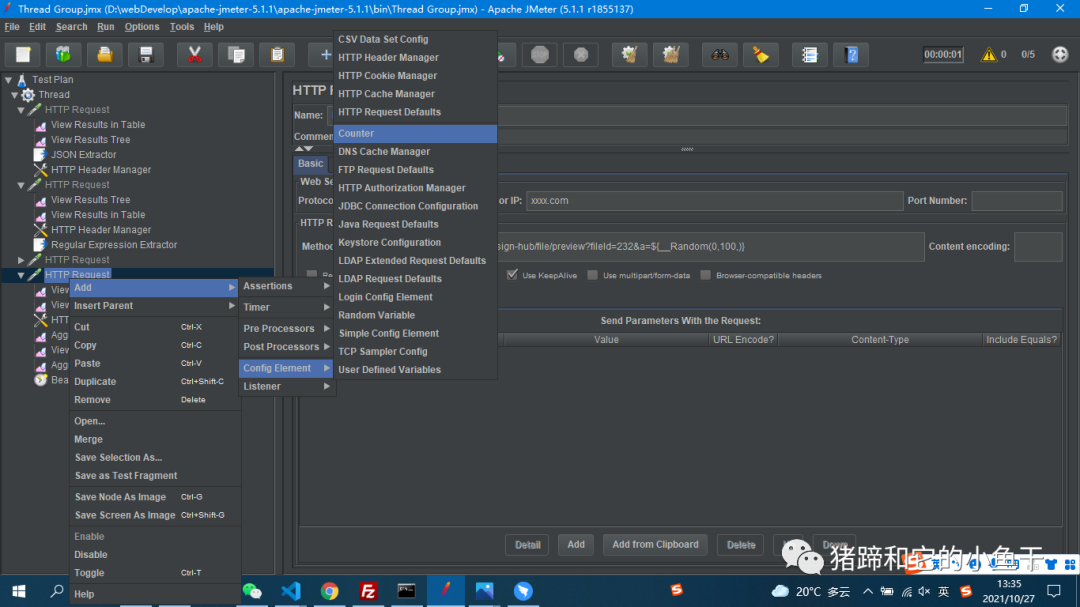Click Add from Clipboard button
Image resolution: width=1080 pixels, height=607 pixels.
point(655,545)
